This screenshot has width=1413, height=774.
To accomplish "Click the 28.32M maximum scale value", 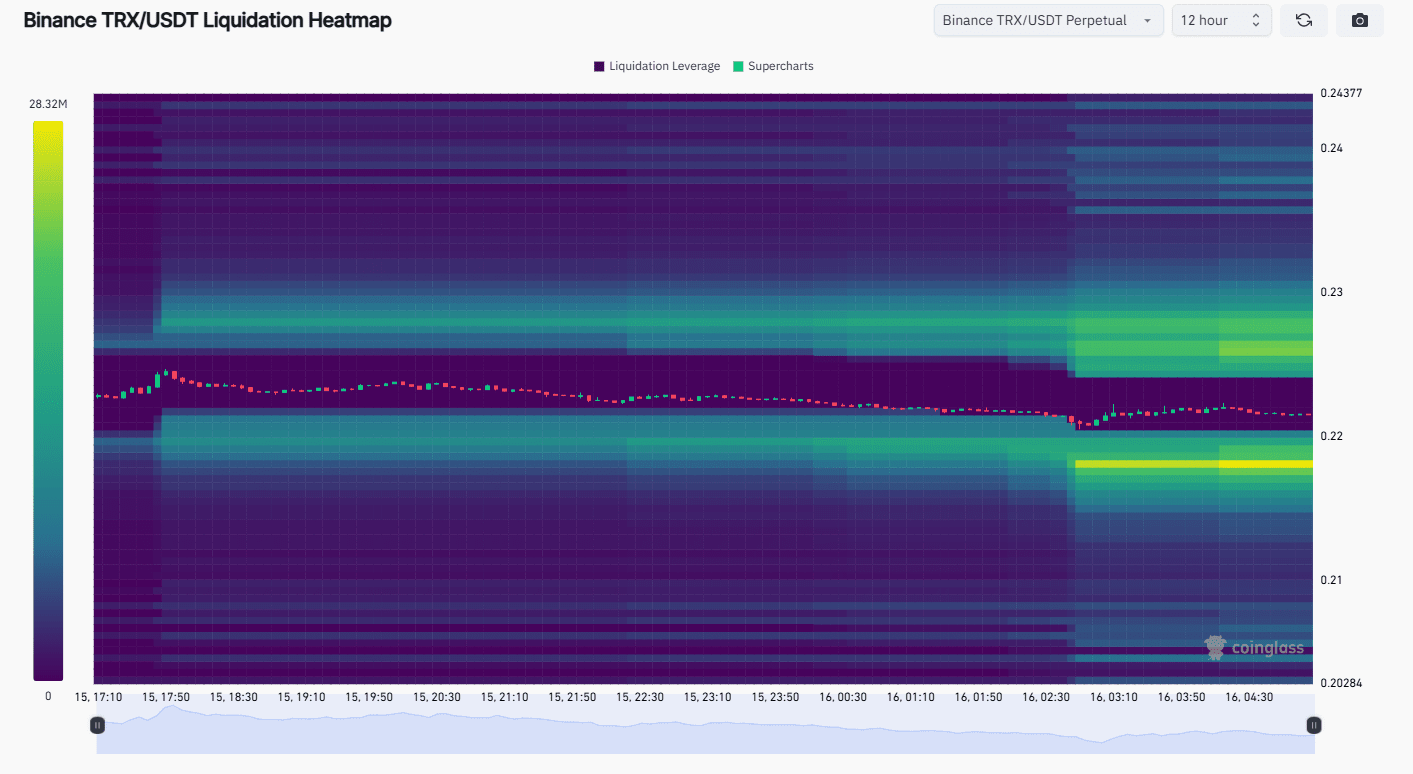I will tap(48, 104).
